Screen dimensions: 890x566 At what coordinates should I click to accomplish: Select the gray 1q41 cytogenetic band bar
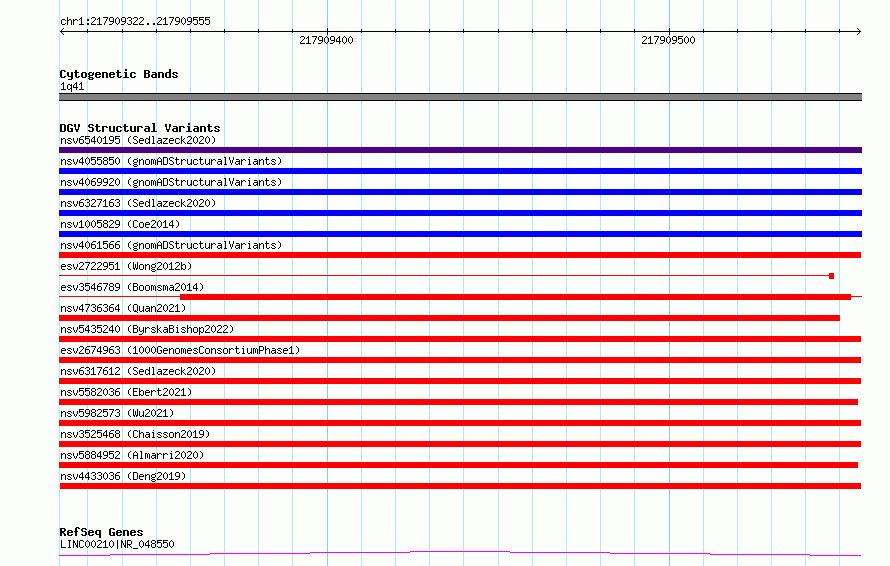click(460, 97)
